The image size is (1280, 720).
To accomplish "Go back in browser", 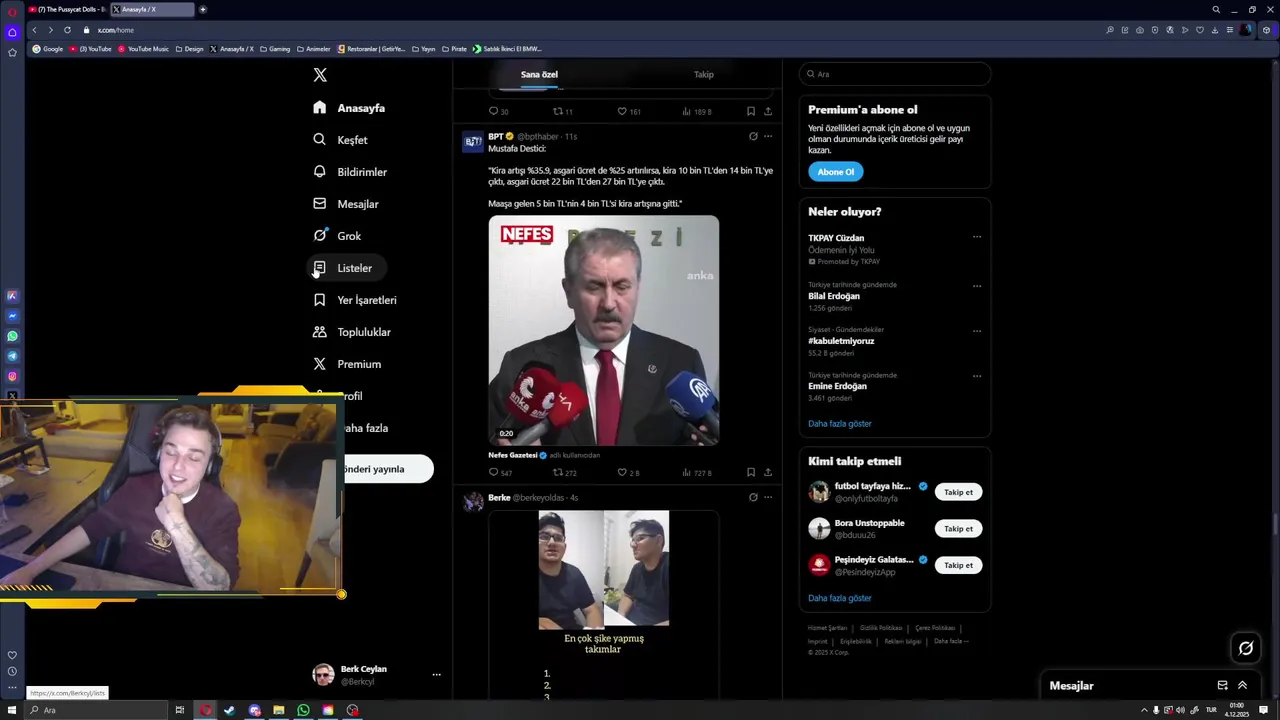I will coord(34,30).
